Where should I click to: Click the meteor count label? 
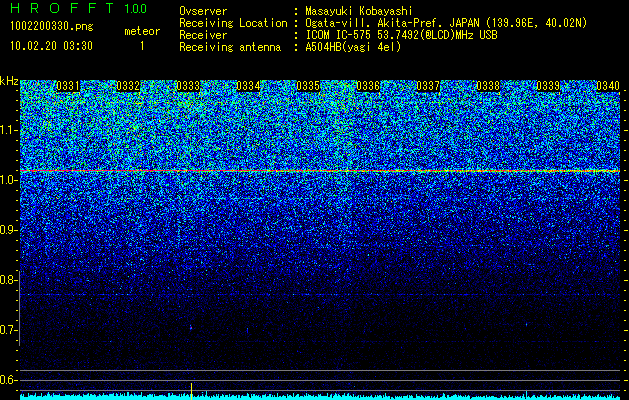tap(142, 31)
